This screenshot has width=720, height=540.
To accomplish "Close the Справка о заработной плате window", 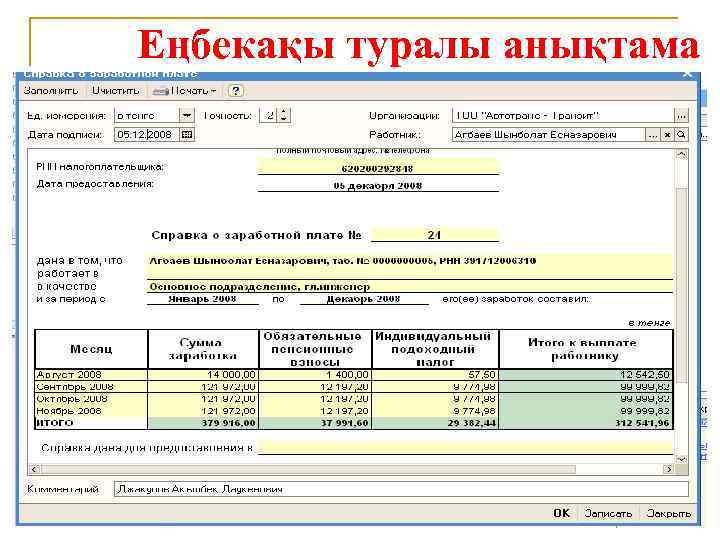I will [x=687, y=73].
